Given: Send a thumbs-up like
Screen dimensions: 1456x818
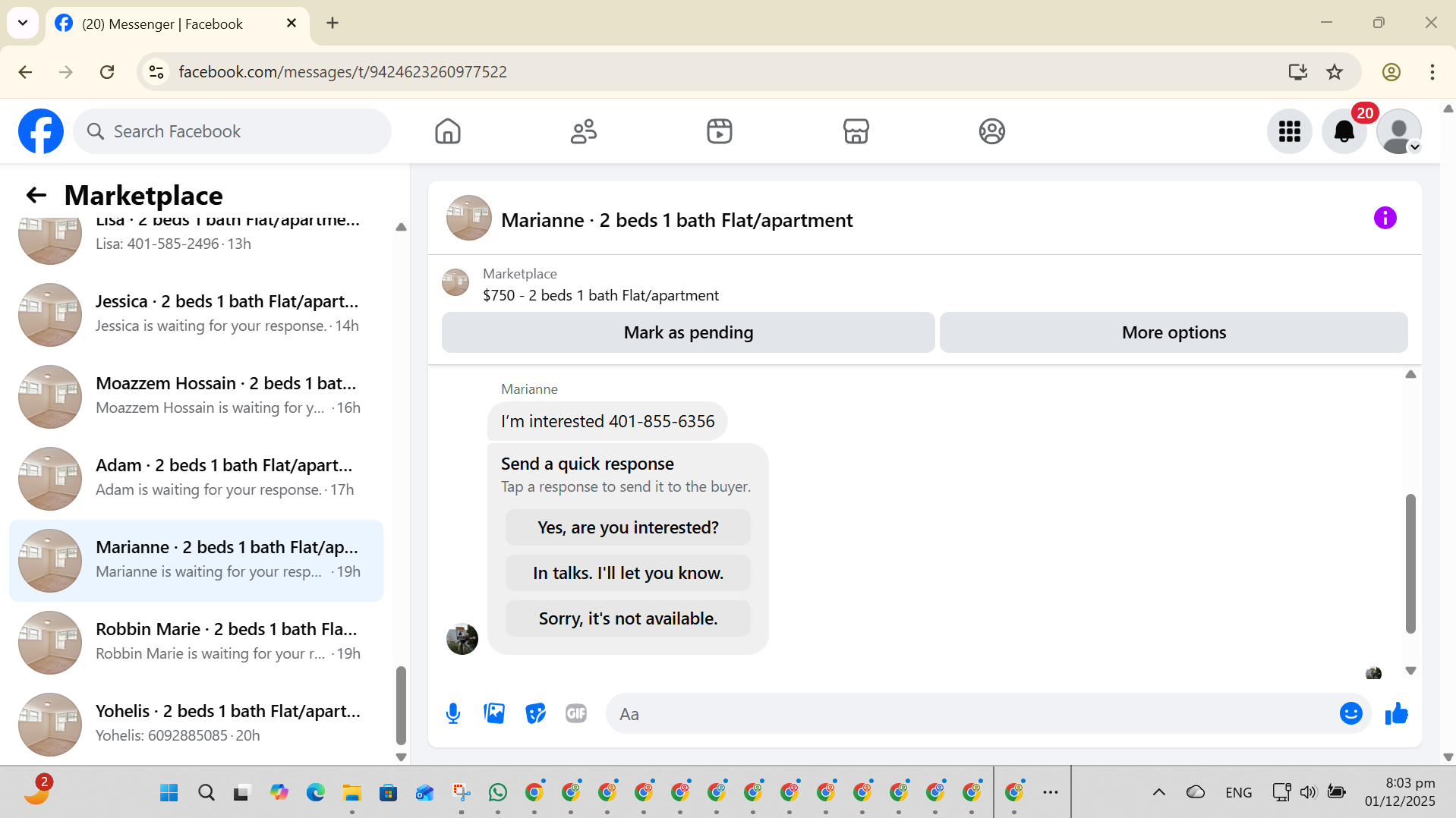Looking at the screenshot, I should click(1397, 713).
